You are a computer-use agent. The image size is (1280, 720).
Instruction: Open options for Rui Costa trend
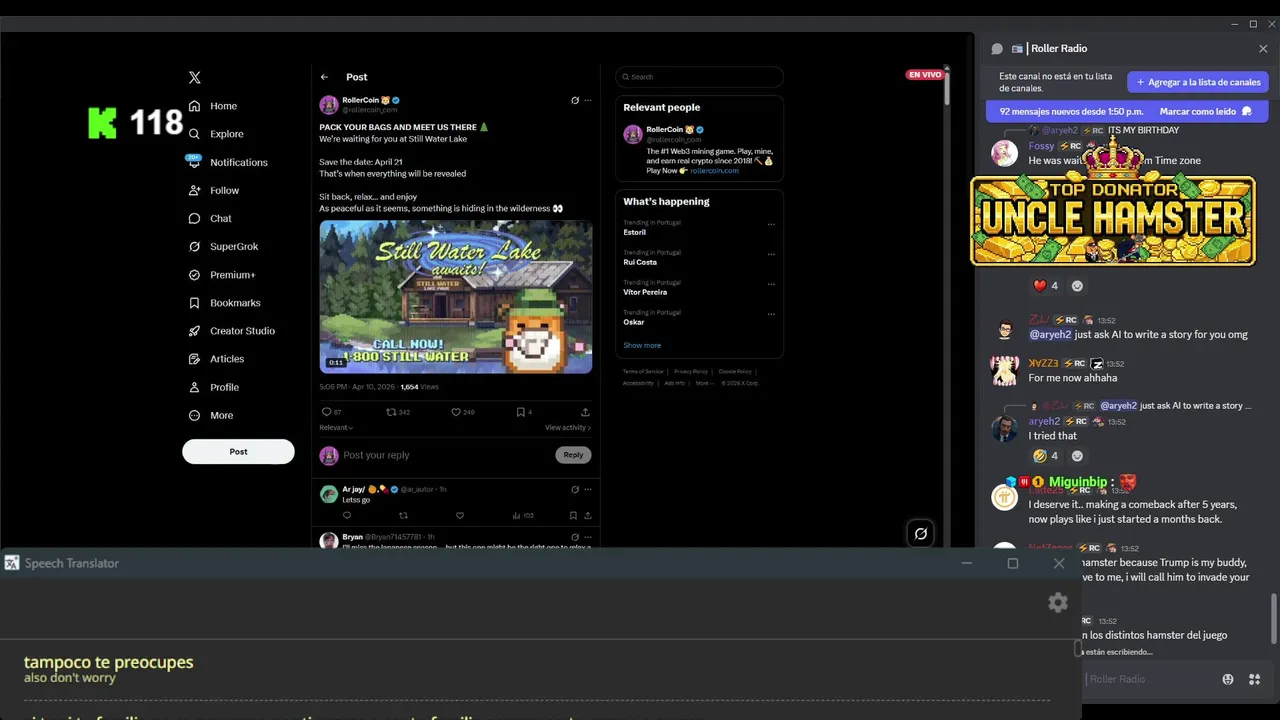click(771, 254)
